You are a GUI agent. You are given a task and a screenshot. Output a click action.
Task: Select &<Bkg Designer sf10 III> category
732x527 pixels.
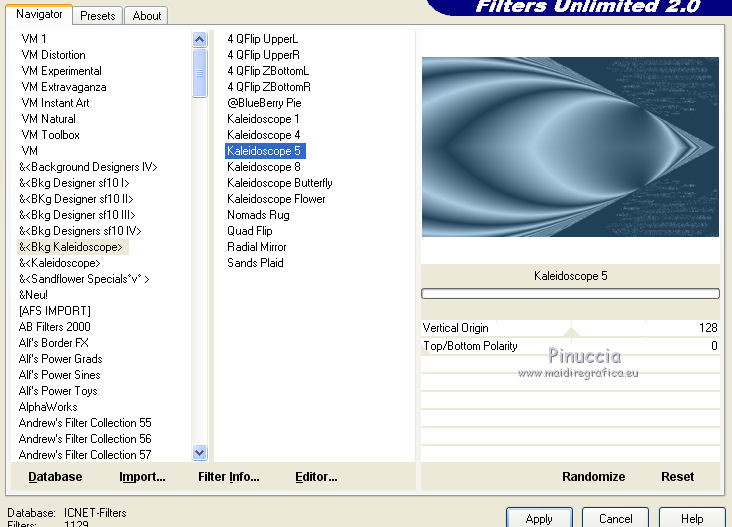[x=77, y=215]
